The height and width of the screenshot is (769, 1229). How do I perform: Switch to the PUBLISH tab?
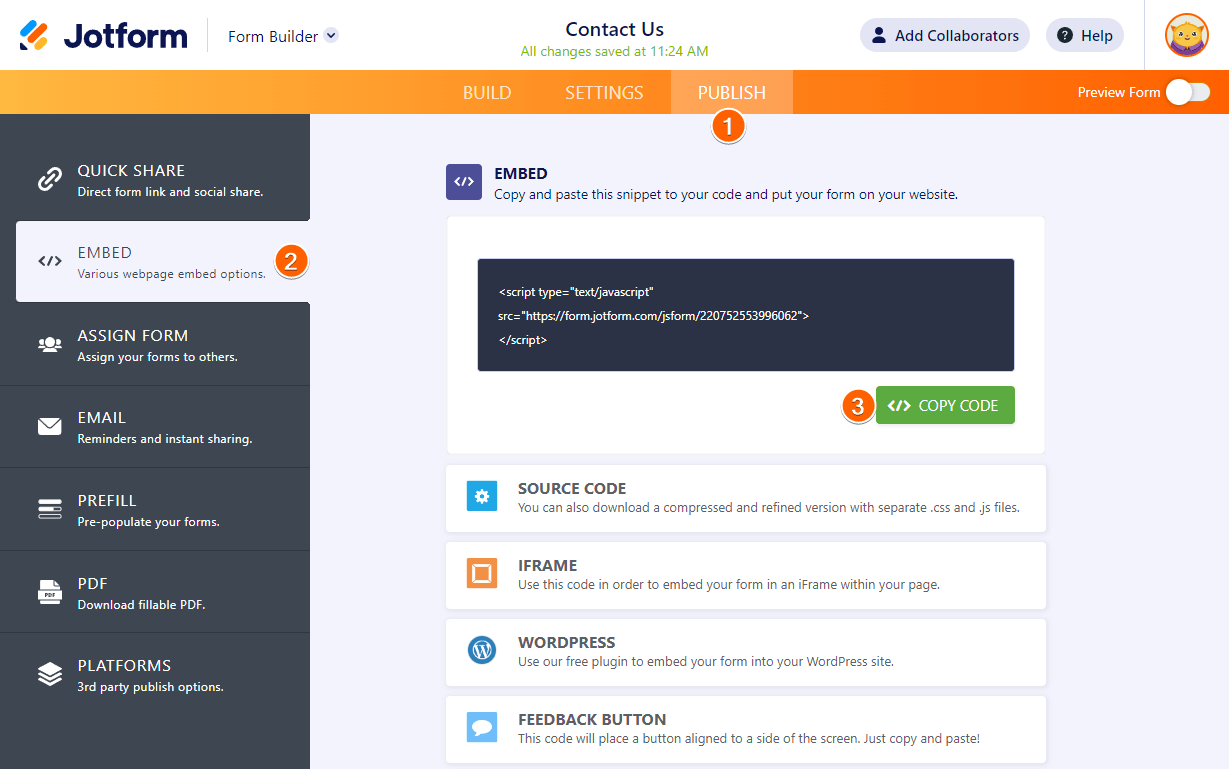(732, 92)
